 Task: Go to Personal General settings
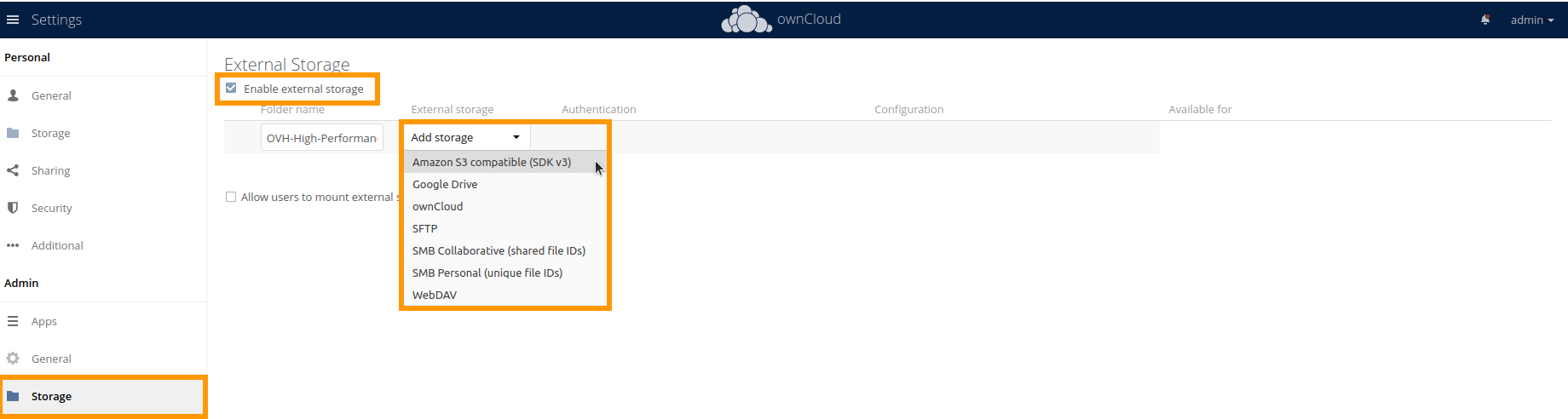click(51, 96)
